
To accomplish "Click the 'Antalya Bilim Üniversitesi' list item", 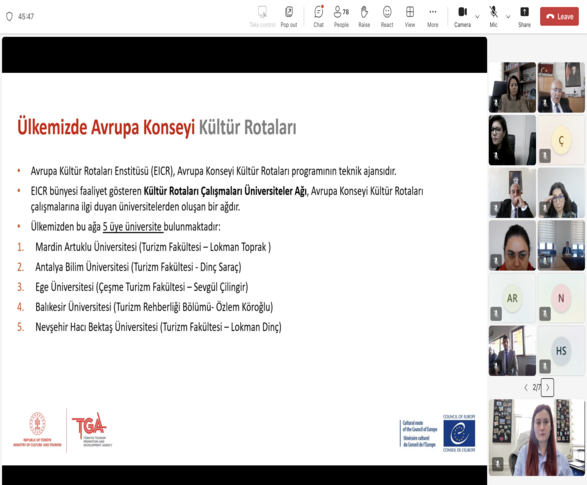I will 138,267.
